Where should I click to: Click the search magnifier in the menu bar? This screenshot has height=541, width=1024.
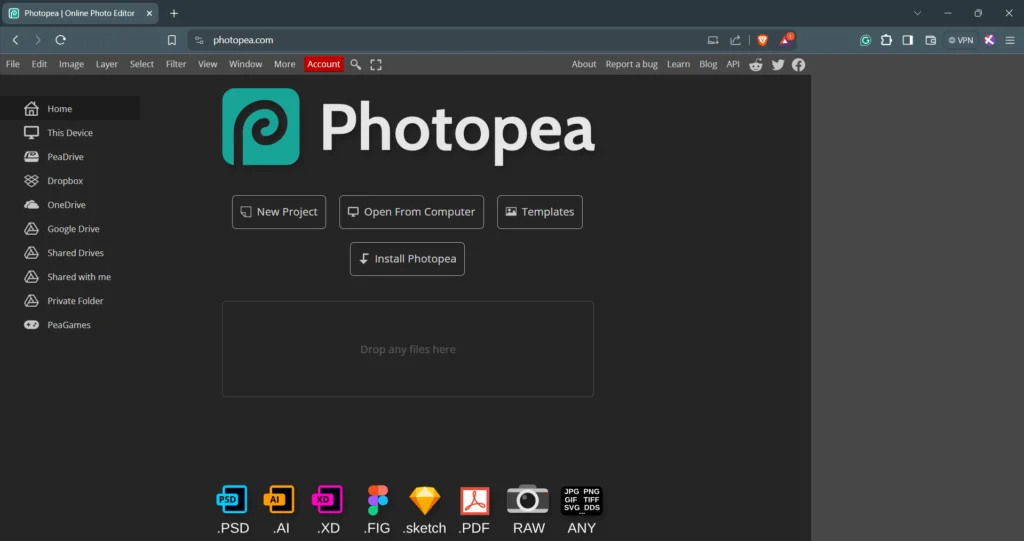(x=356, y=64)
